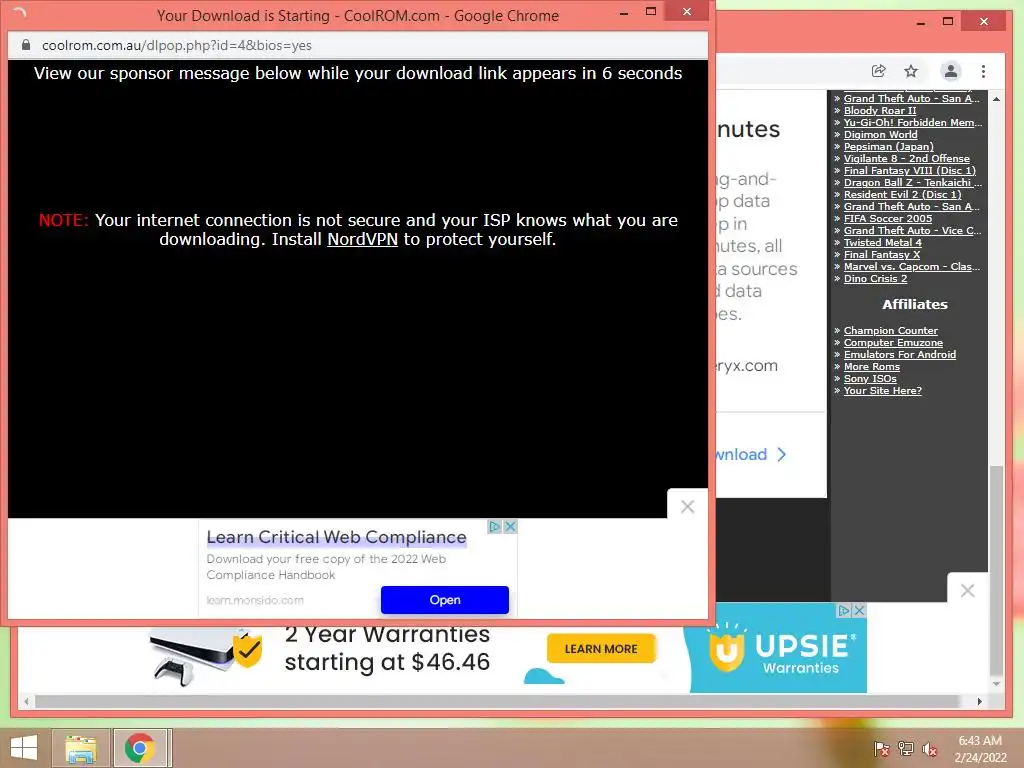Dismiss the popup's bottom ad panel with the gray X
This screenshot has width=1024, height=768.
pos(687,506)
